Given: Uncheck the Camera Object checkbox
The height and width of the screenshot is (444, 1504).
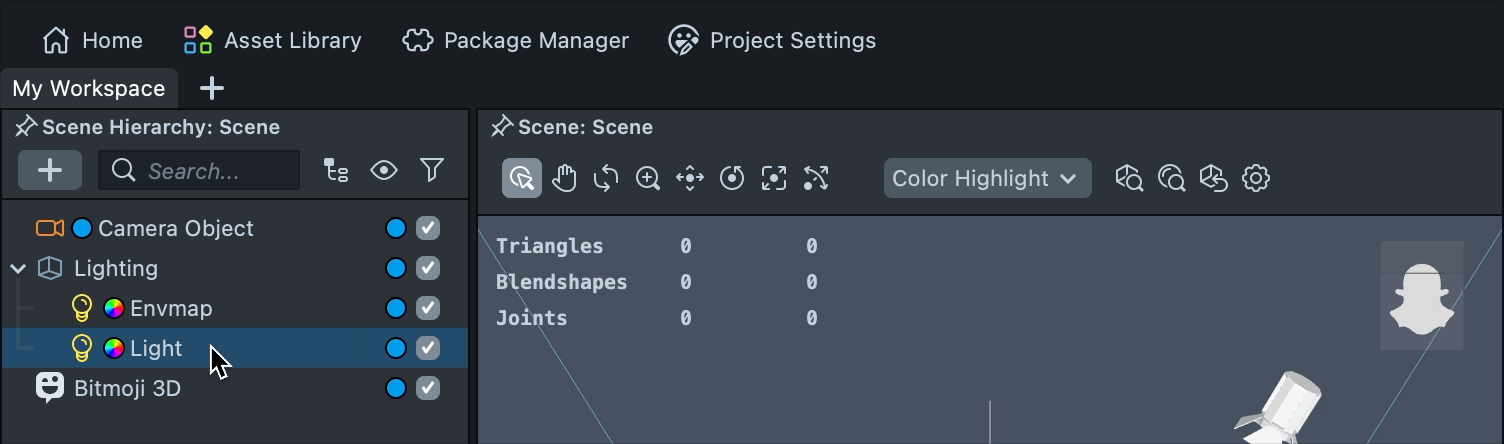Looking at the screenshot, I should tap(428, 229).
